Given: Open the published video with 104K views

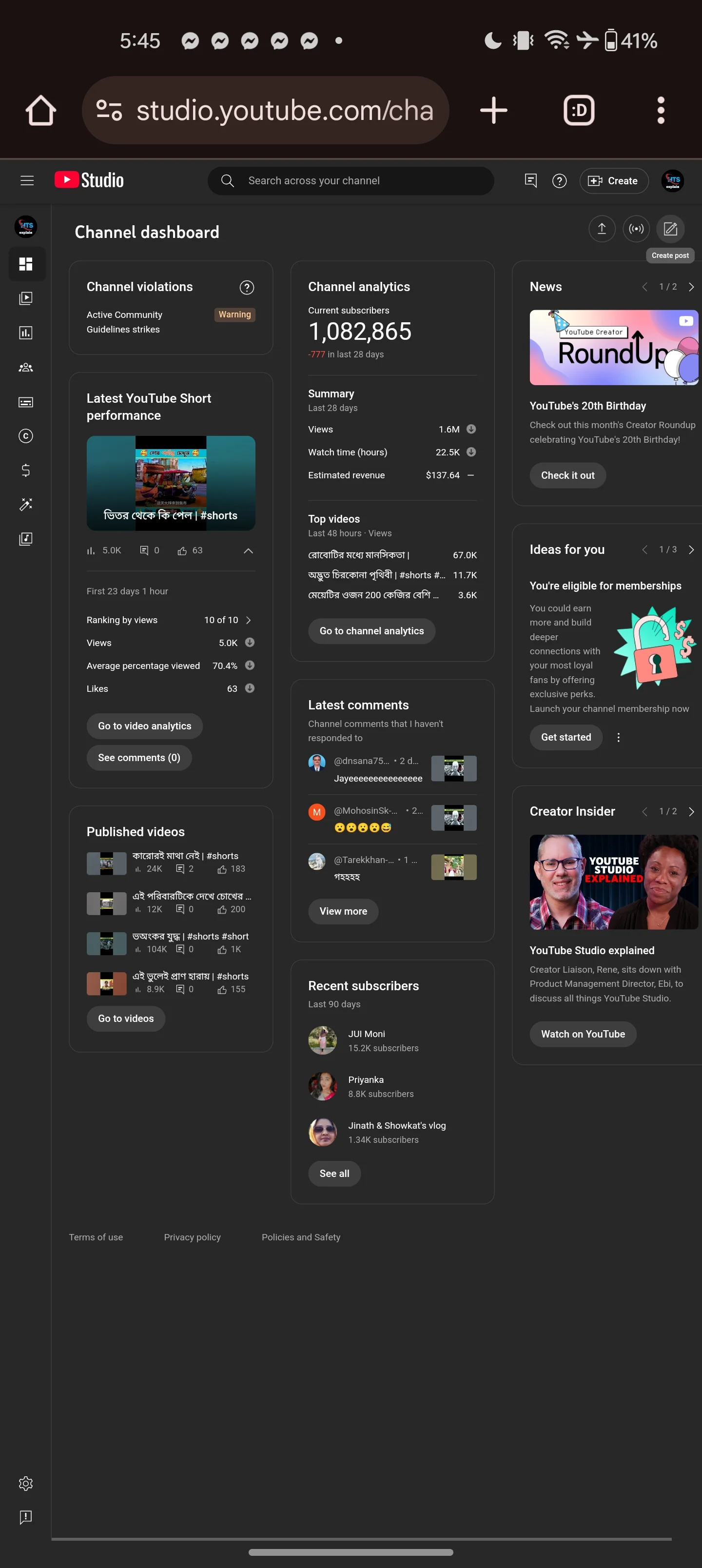Looking at the screenshot, I should point(171,943).
